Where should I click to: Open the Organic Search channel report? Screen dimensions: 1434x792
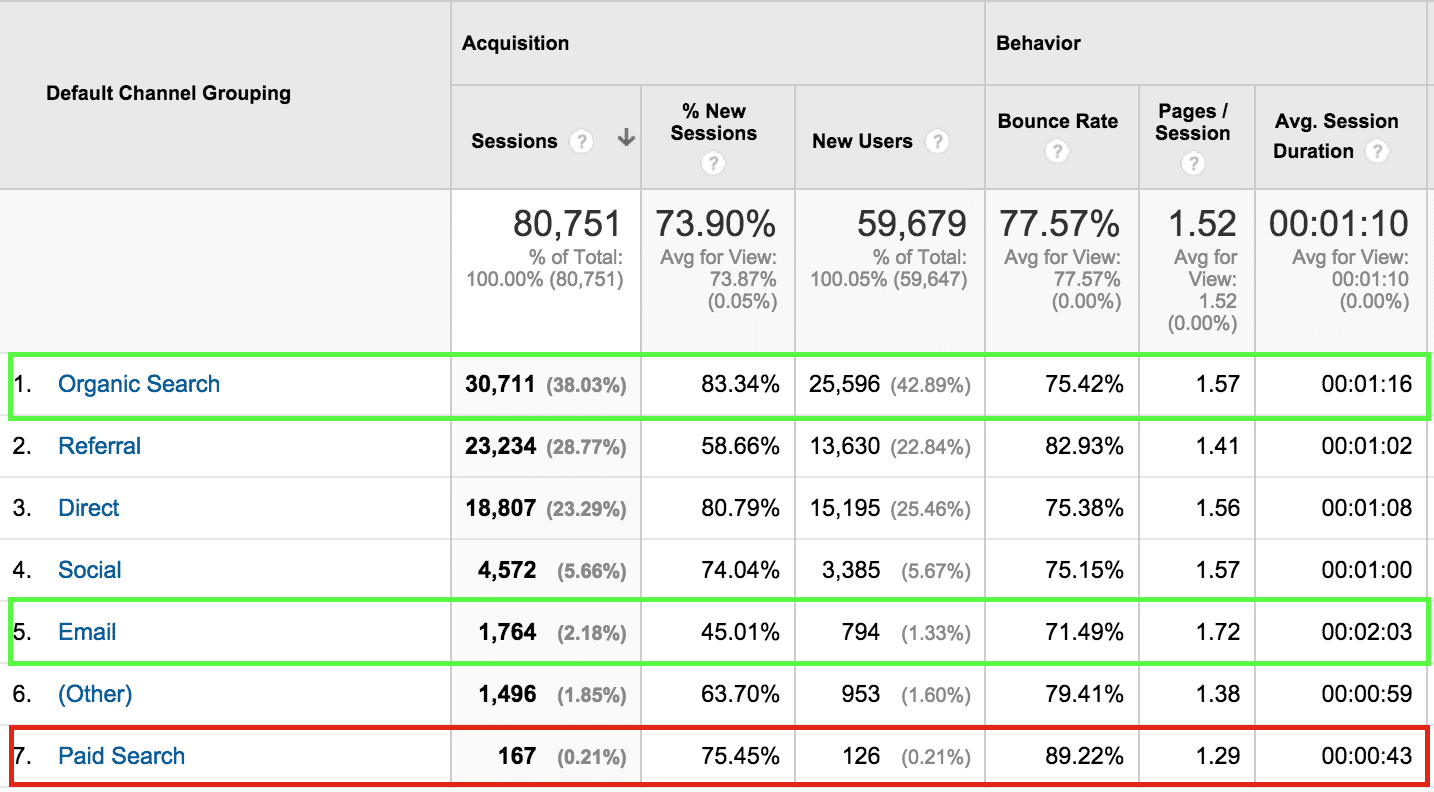point(139,384)
